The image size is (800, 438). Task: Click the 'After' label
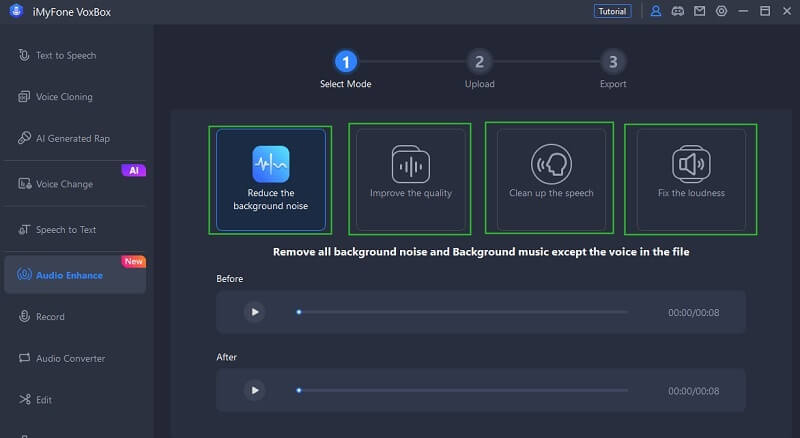click(x=227, y=357)
